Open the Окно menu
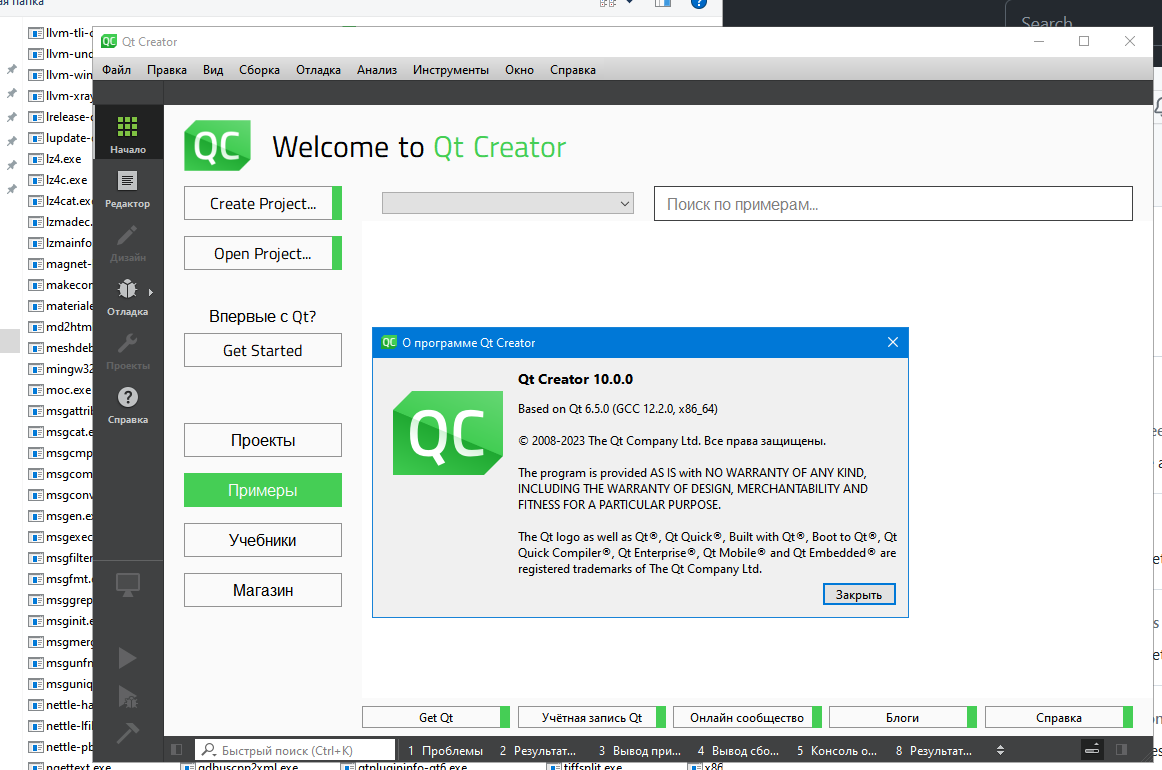The width and height of the screenshot is (1162, 770). click(x=519, y=70)
